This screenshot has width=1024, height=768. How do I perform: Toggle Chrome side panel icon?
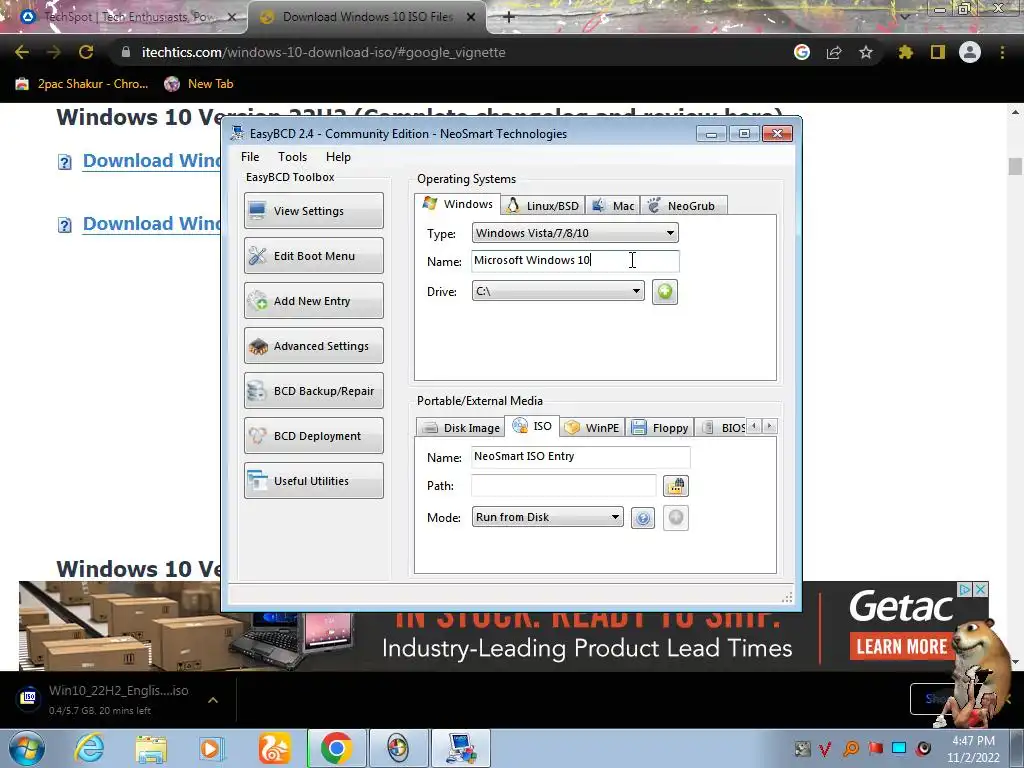(x=938, y=52)
